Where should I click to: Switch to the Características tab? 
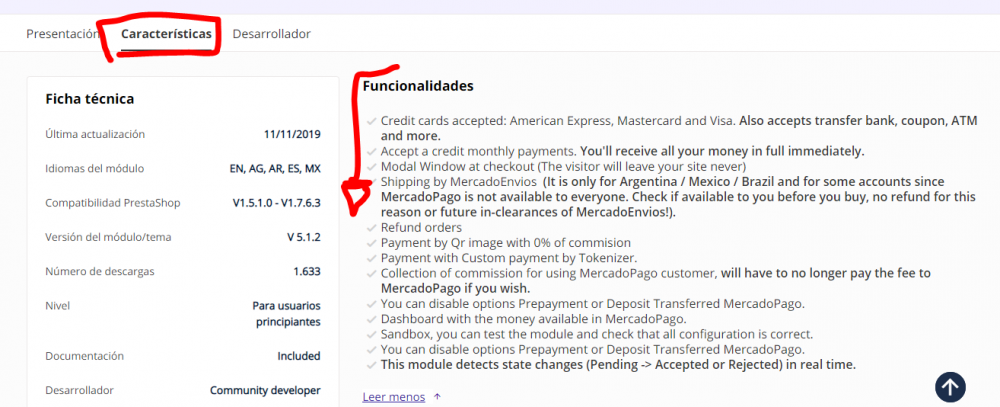166,34
